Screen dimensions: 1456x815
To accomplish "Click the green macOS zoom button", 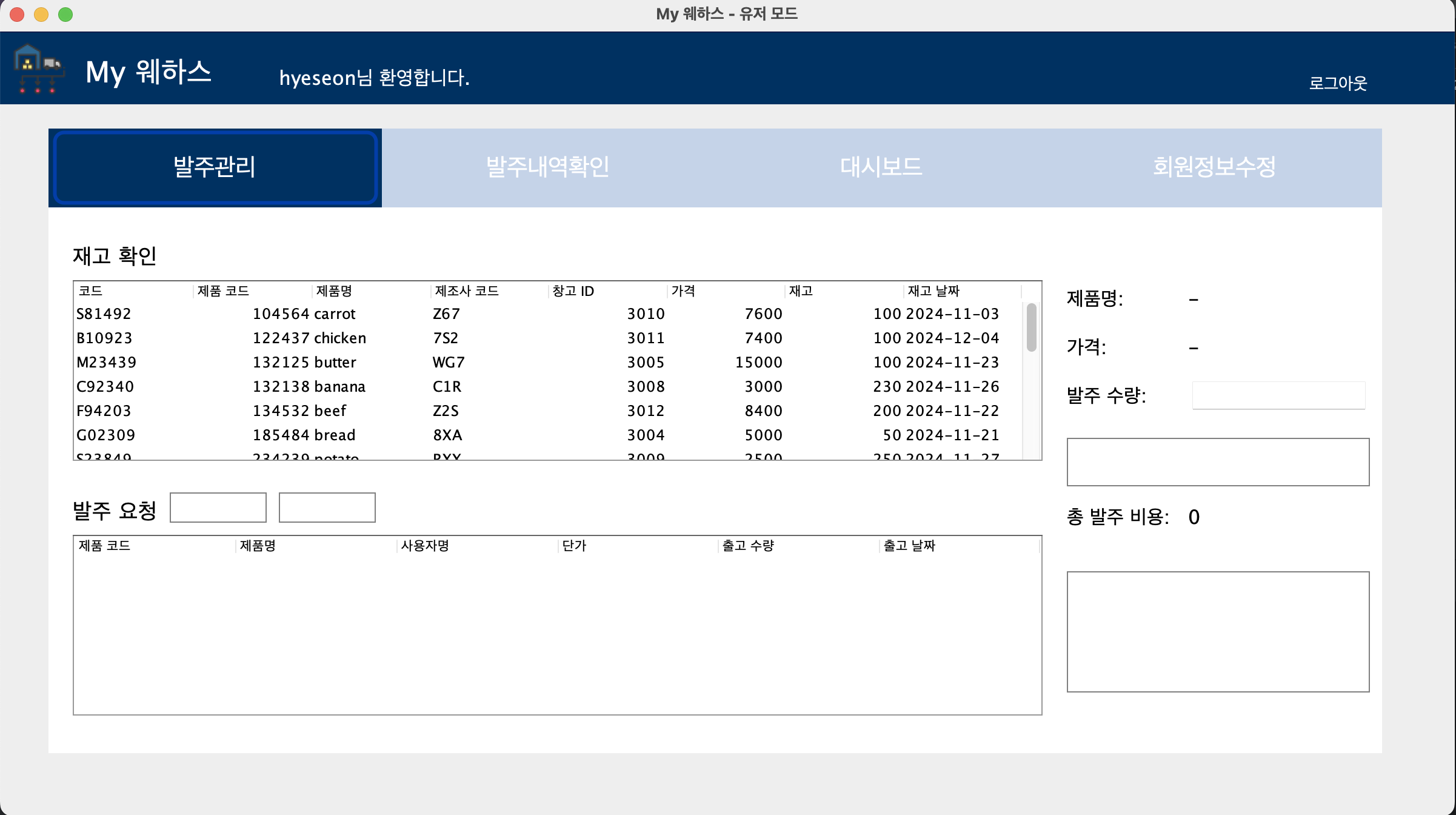I will 65,15.
